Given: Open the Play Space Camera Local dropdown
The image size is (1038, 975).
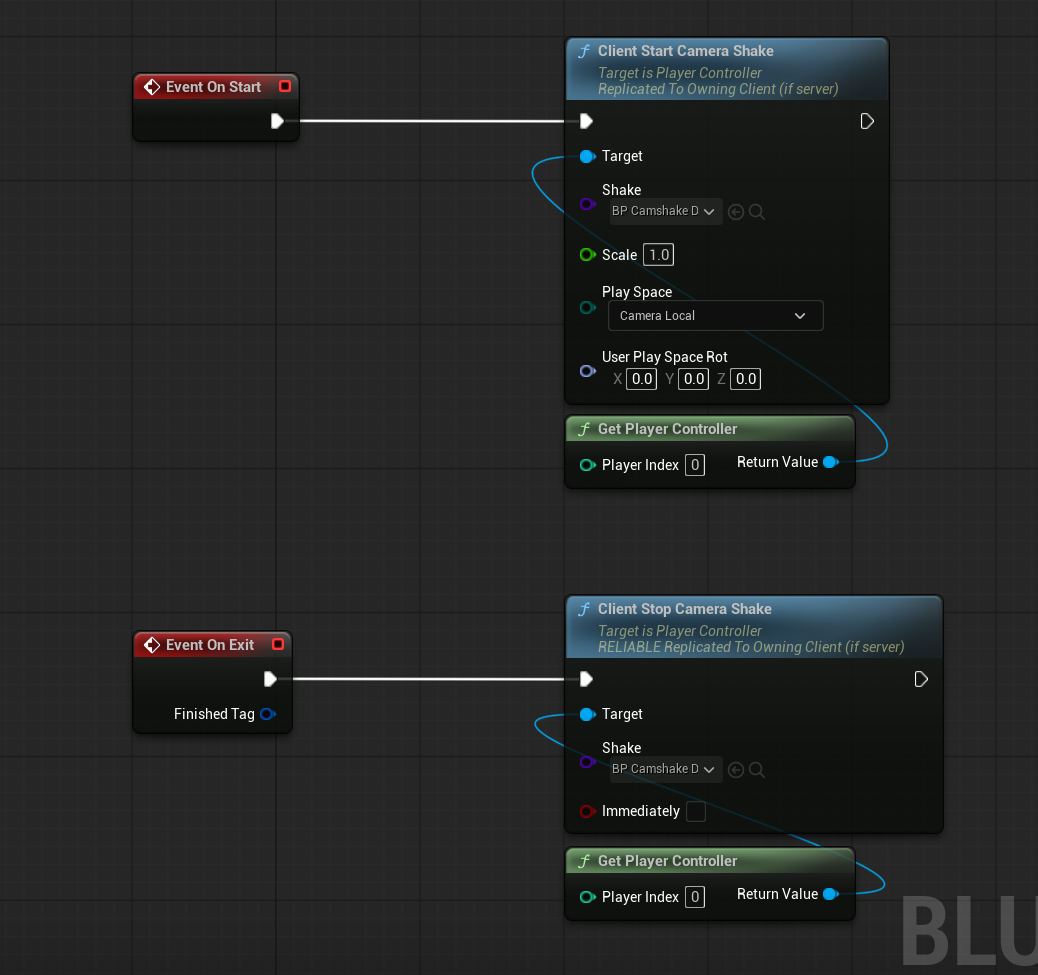Looking at the screenshot, I should [715, 316].
